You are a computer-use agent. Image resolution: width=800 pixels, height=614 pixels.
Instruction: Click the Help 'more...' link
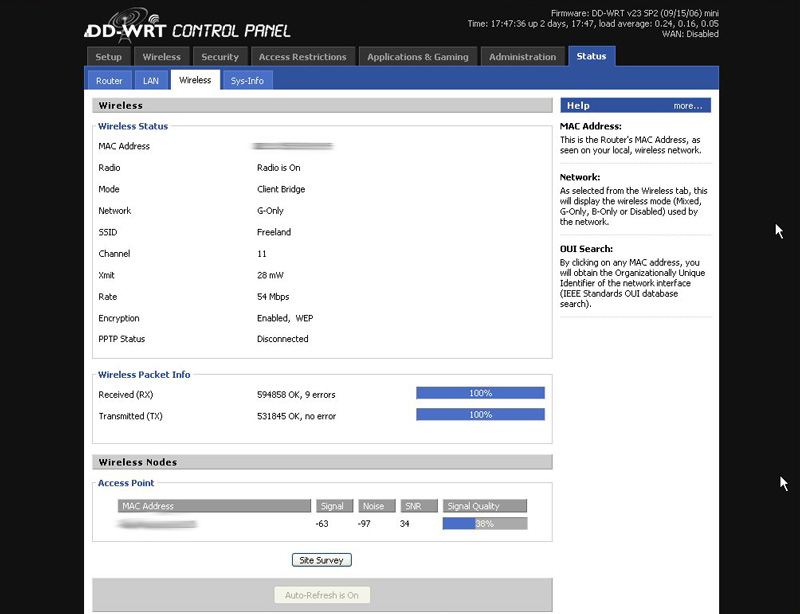(x=687, y=106)
